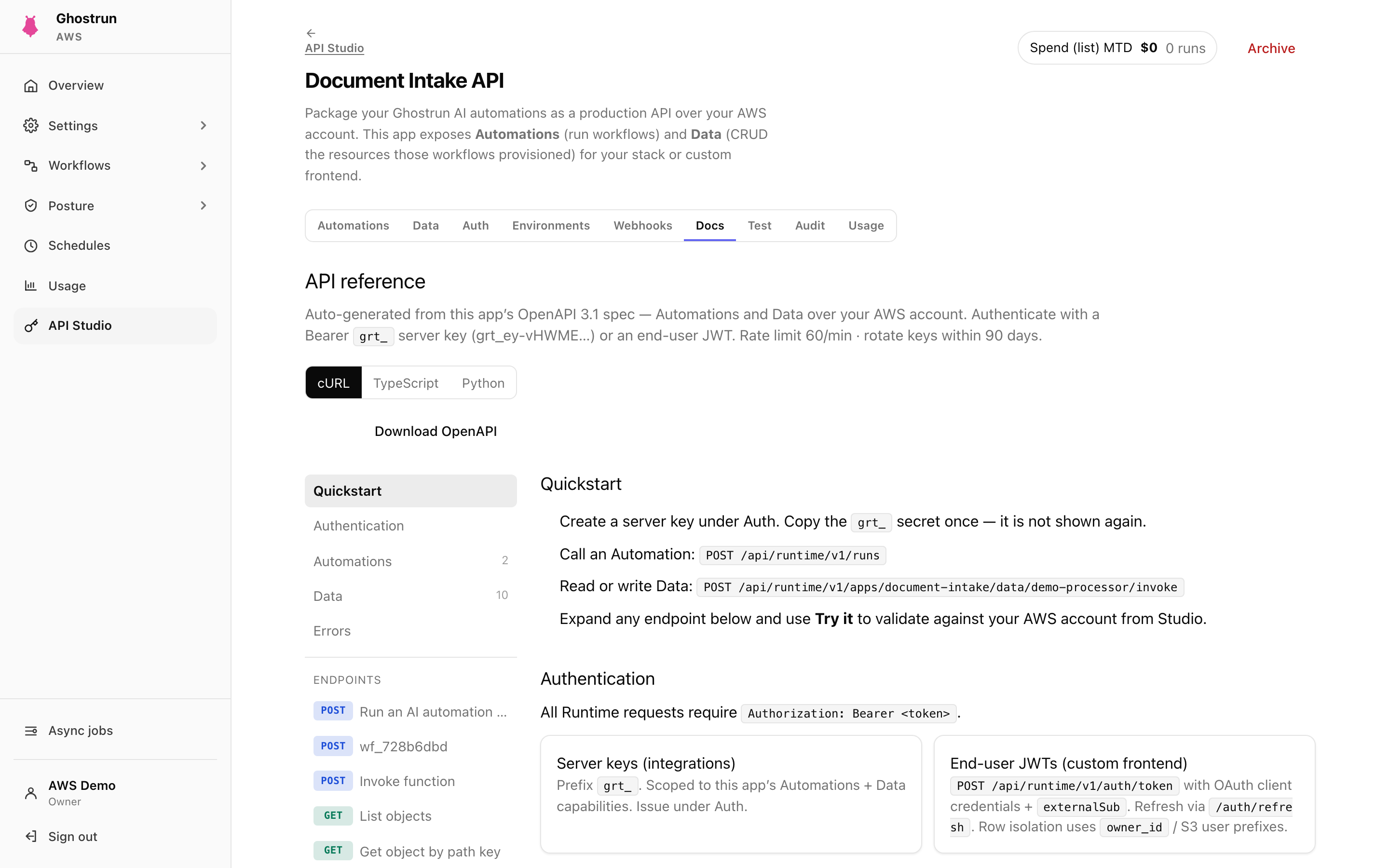1389x868 pixels.
Task: Click the API Studio key icon
Action: [x=31, y=325]
